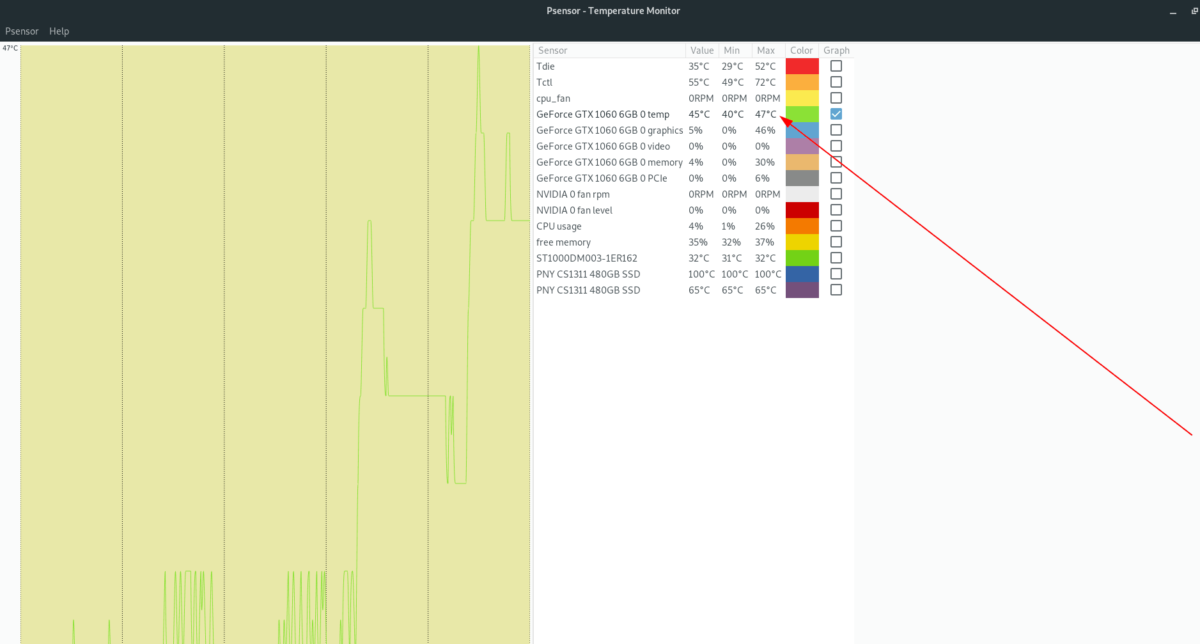The height and width of the screenshot is (644, 1200).
Task: Click the 26% max of CPU usage
Action: [x=765, y=226]
